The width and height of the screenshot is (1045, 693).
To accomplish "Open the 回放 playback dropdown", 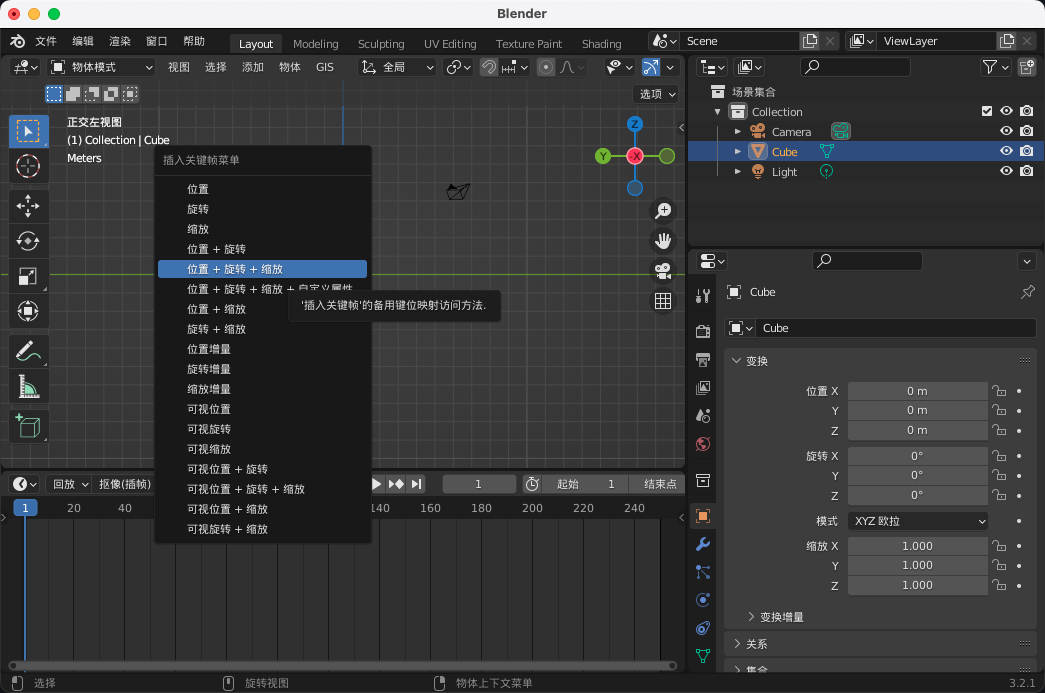I will [71, 484].
